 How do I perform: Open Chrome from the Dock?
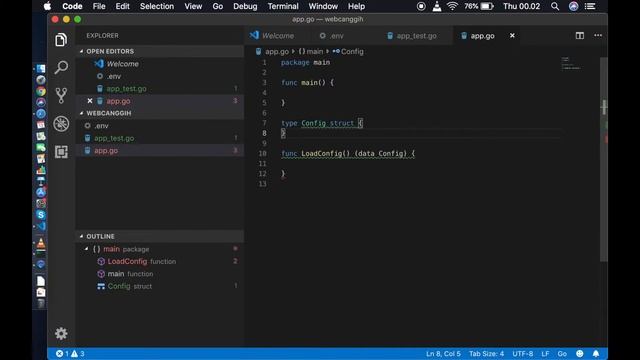click(x=41, y=91)
